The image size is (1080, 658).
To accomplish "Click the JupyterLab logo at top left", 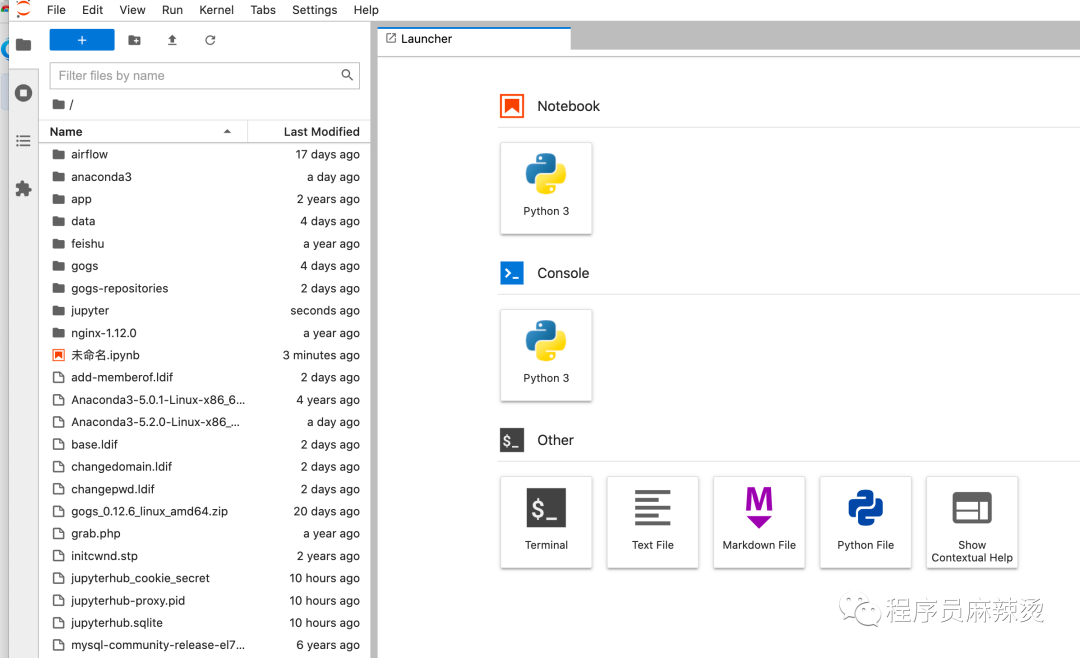I will pos(23,9).
